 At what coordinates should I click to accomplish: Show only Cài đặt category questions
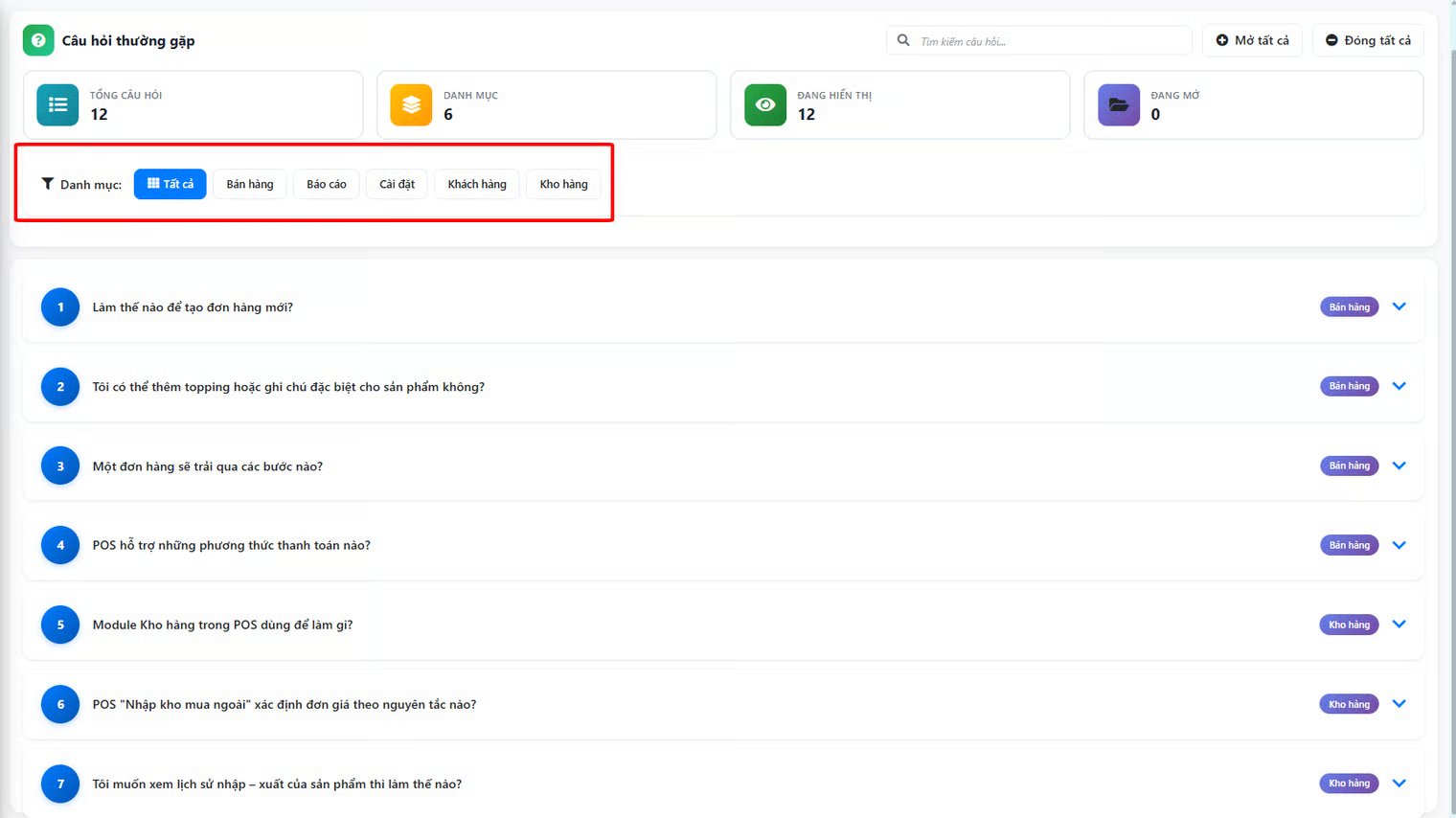(x=397, y=184)
